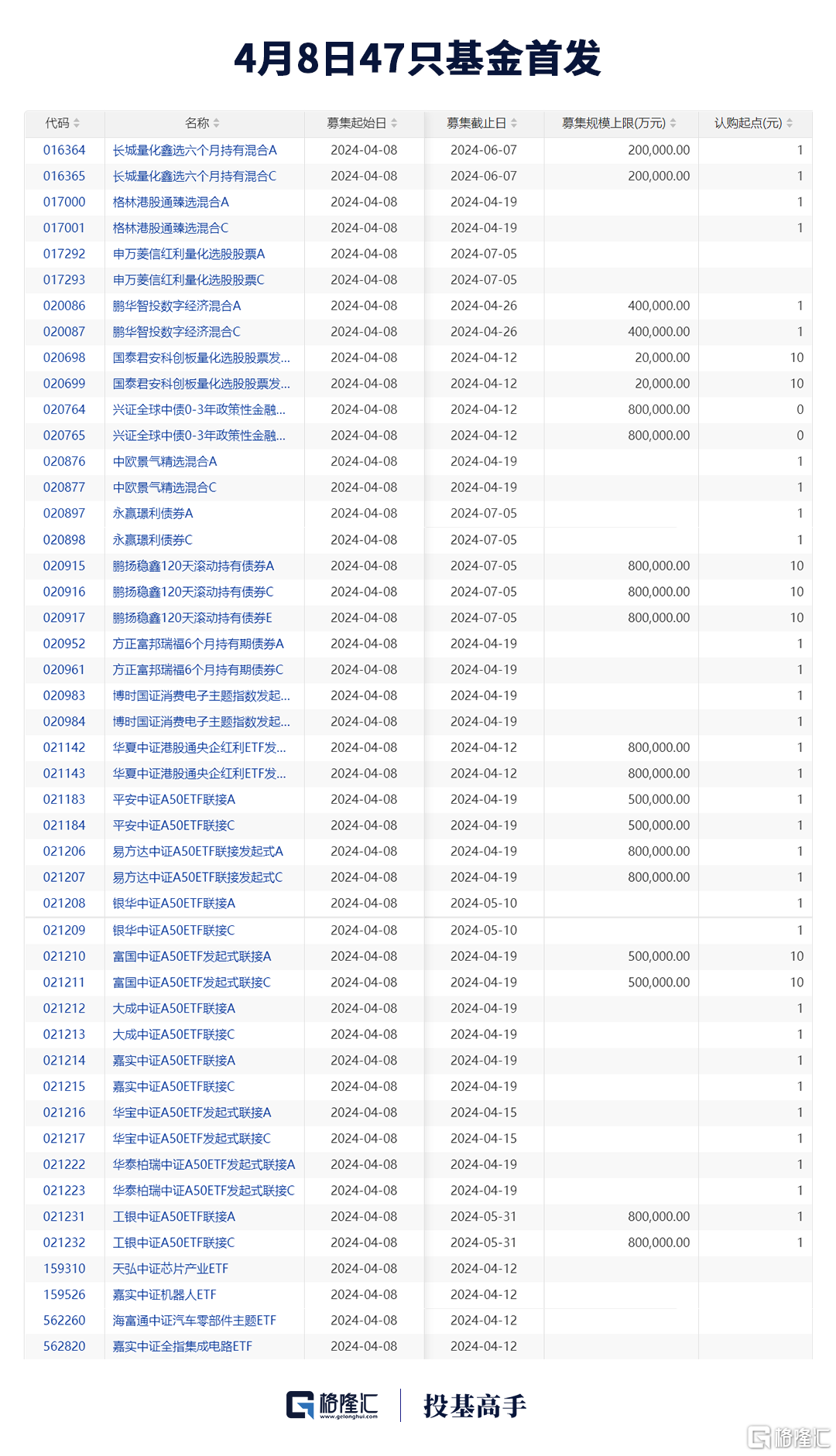Open fund link 嘉实中证A50ETF联接C
This screenshot has height=1456, width=836.
tap(174, 1086)
